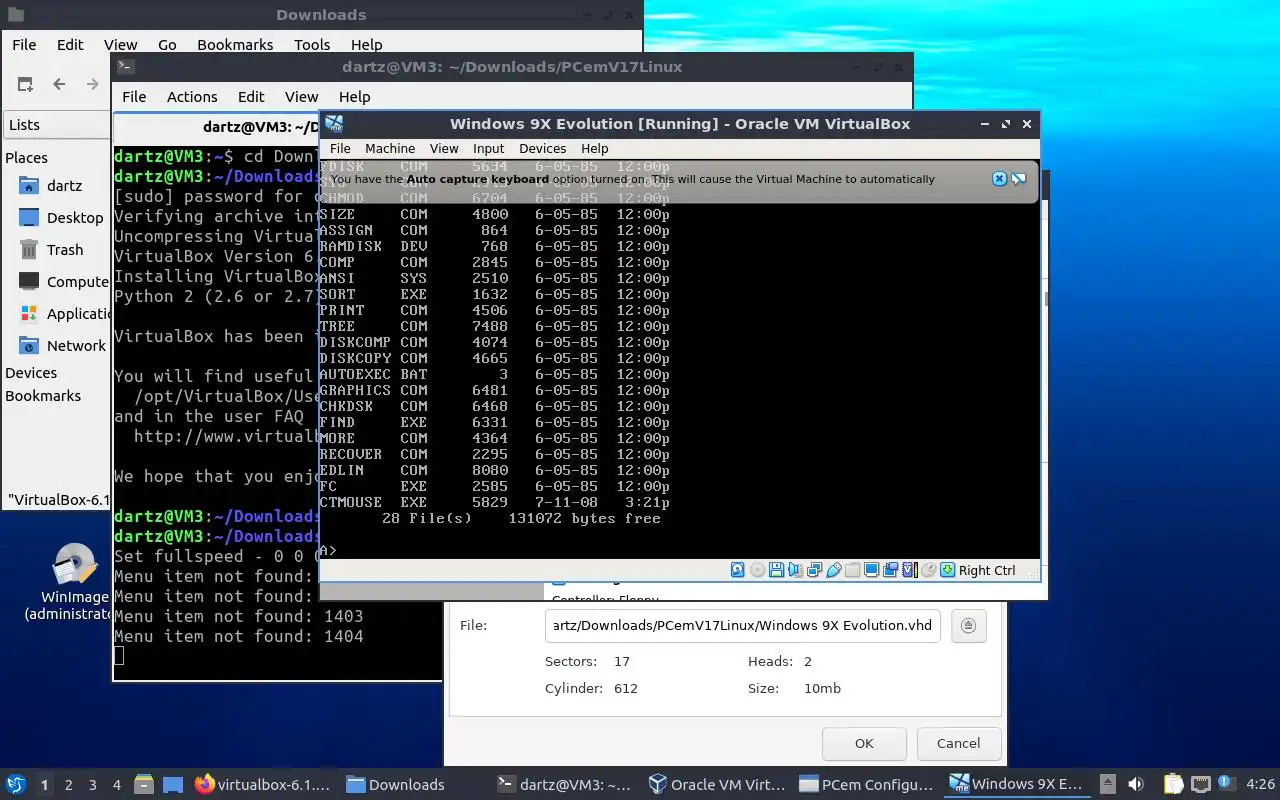Click the green arrow keyboard capture icon
This screenshot has height=800, width=1280.
[947, 570]
